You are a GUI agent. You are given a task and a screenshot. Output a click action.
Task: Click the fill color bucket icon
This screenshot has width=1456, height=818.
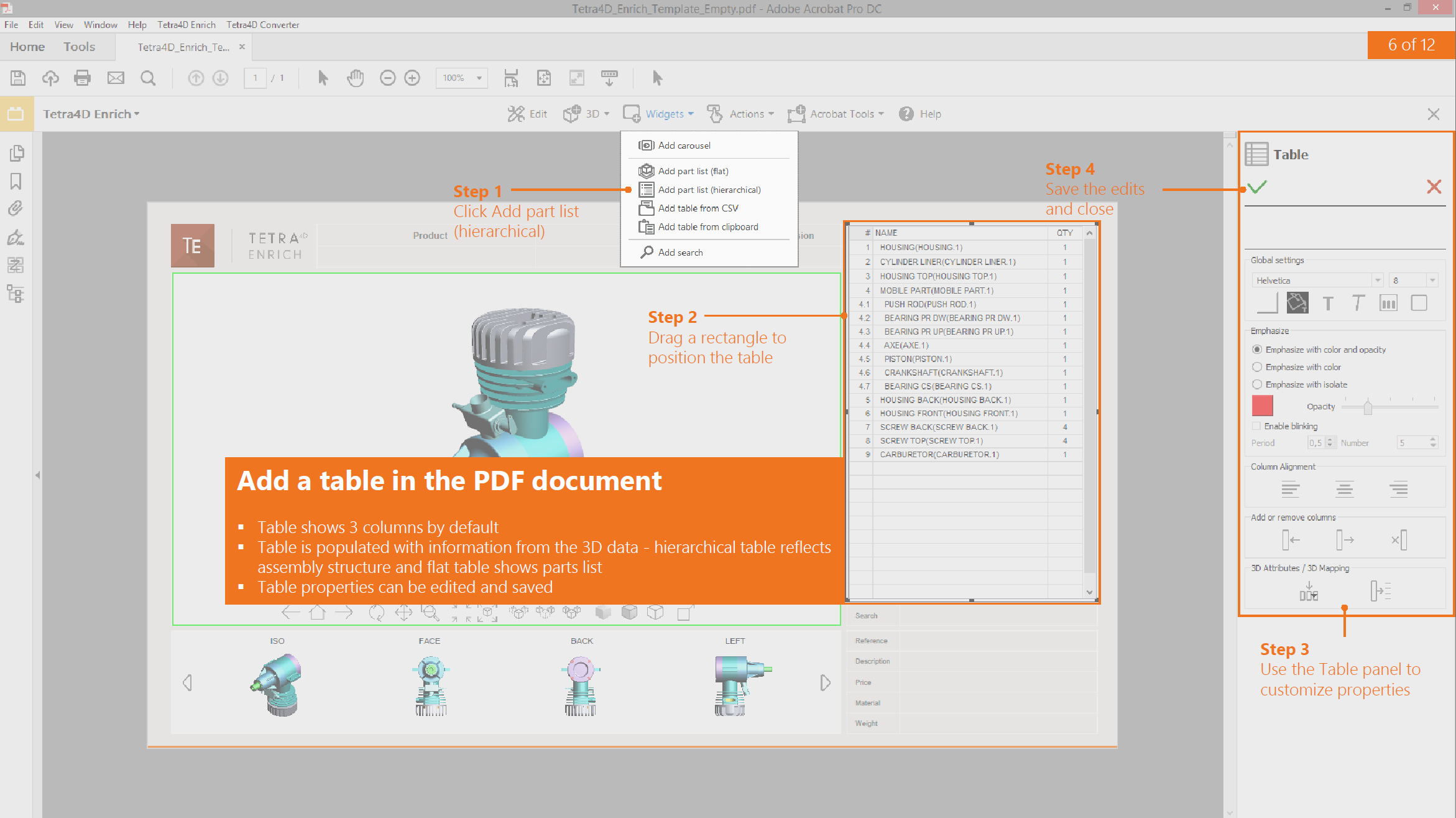[1297, 303]
